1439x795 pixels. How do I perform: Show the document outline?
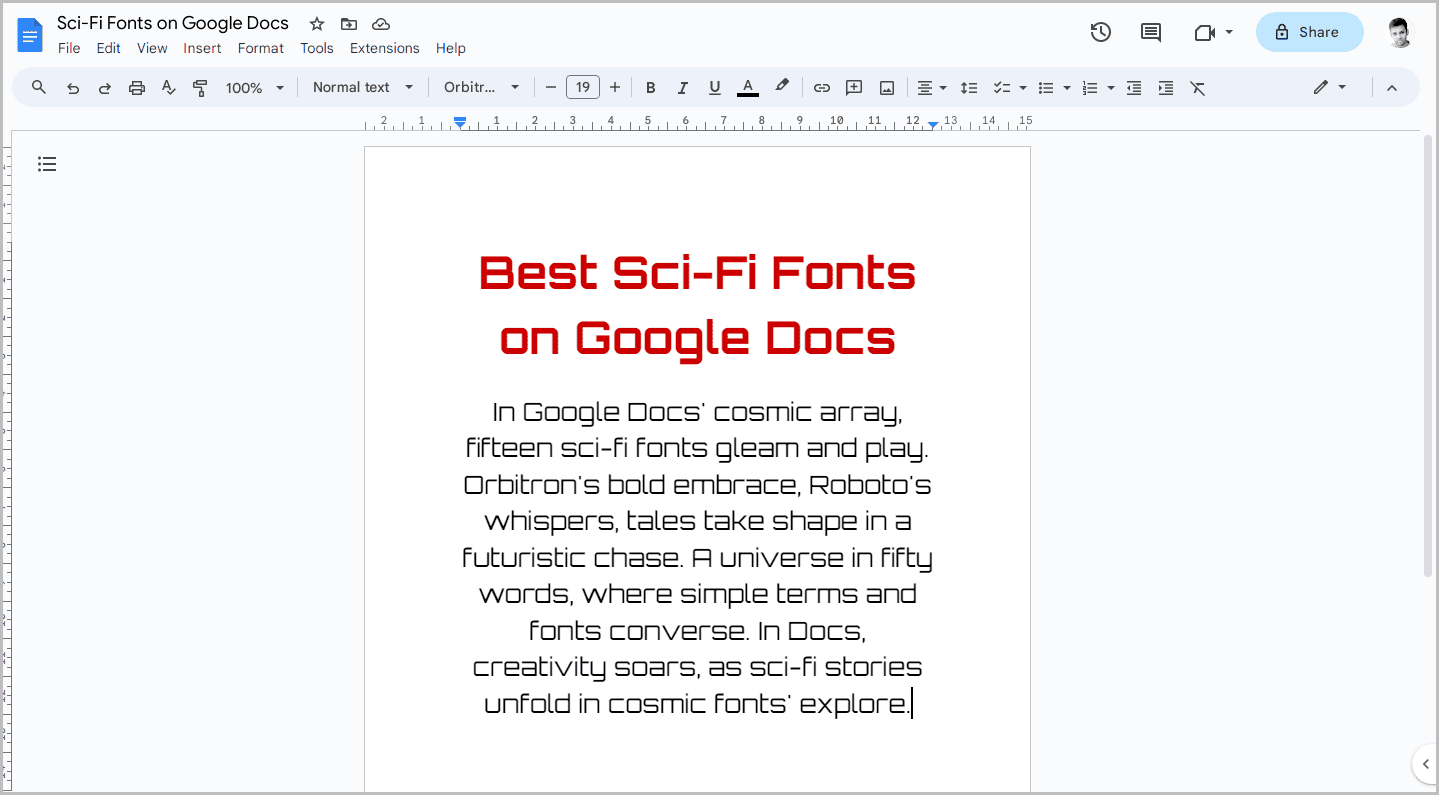47,163
